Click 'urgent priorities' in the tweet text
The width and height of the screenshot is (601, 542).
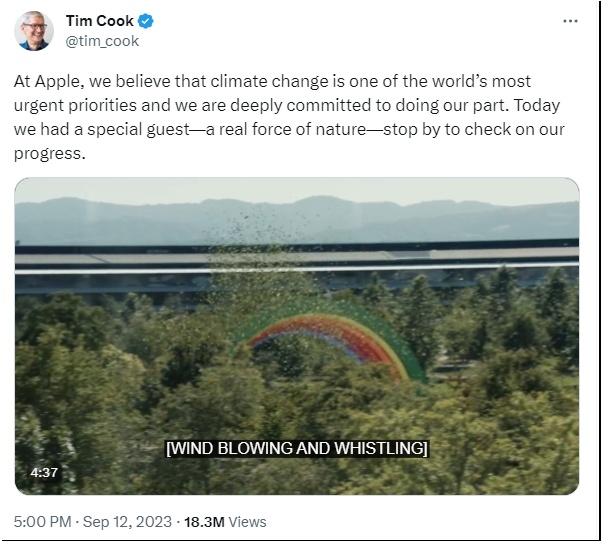click(x=75, y=106)
